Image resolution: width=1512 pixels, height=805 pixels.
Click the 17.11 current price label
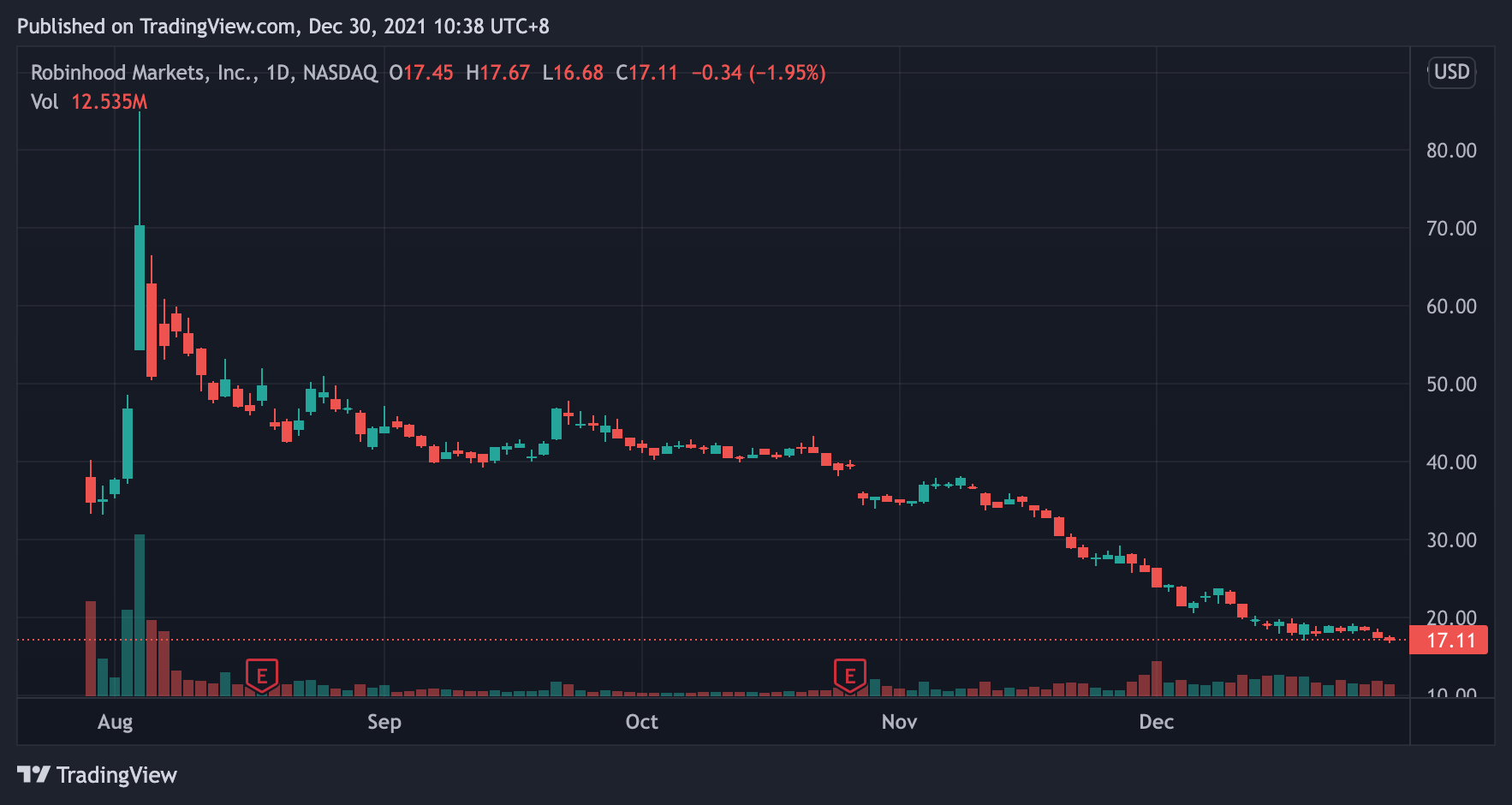click(1449, 640)
